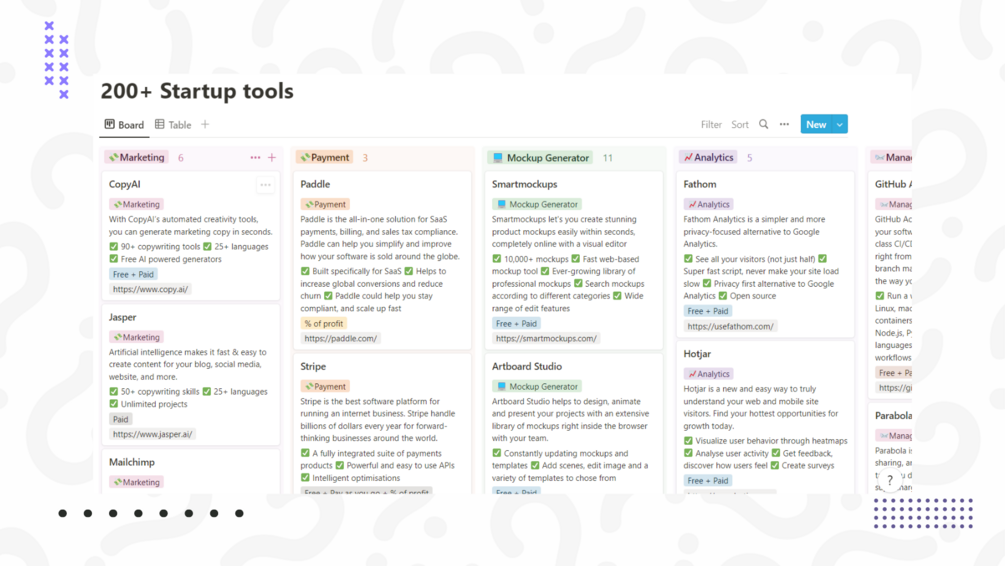Add a new view with plus icon

tap(205, 124)
